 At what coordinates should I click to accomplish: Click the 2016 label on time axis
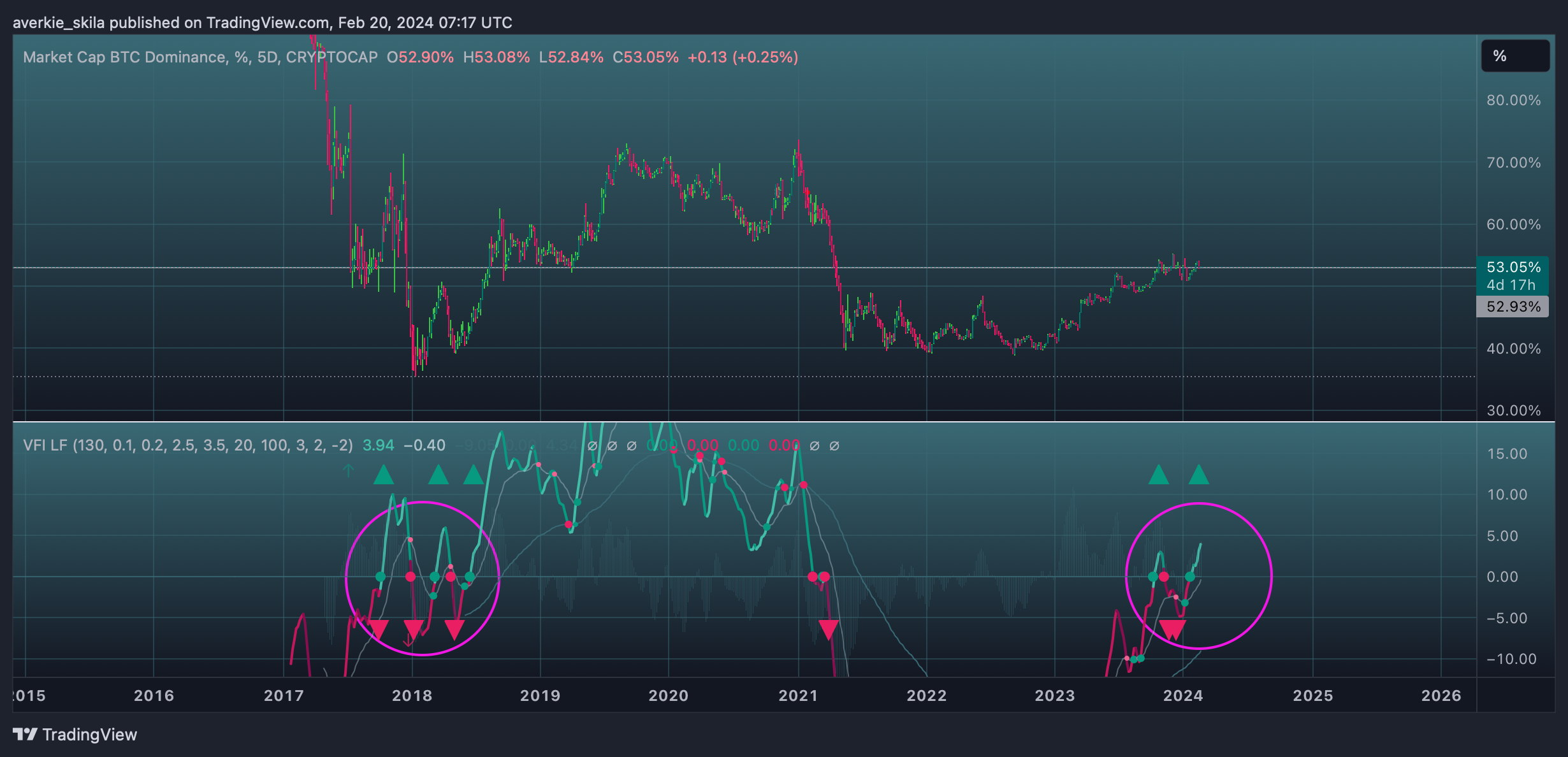point(154,695)
